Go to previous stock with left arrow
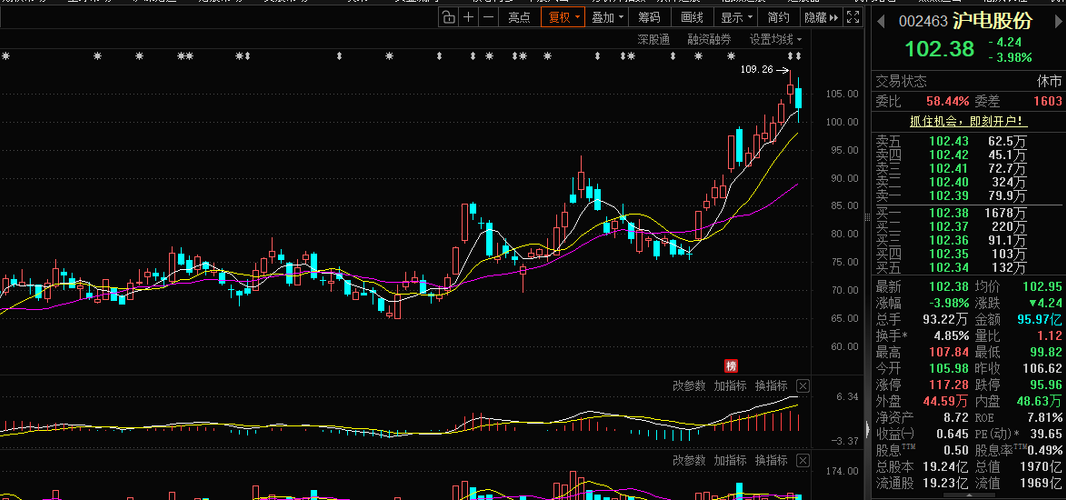Image resolution: width=1066 pixels, height=500 pixels. click(882, 22)
